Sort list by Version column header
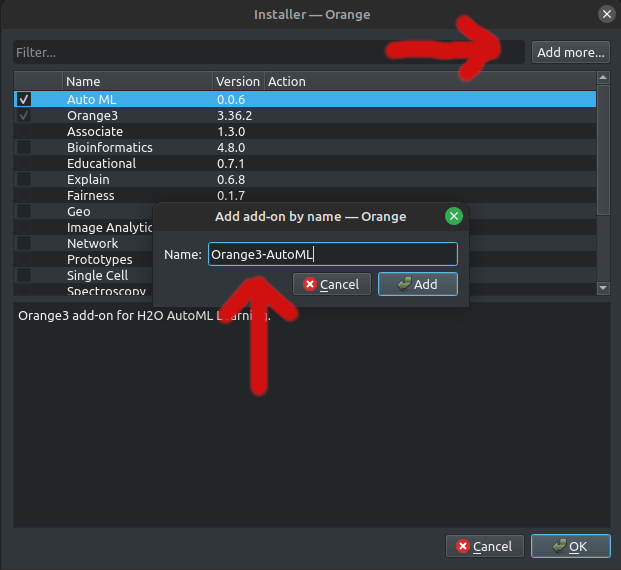 [x=238, y=82]
